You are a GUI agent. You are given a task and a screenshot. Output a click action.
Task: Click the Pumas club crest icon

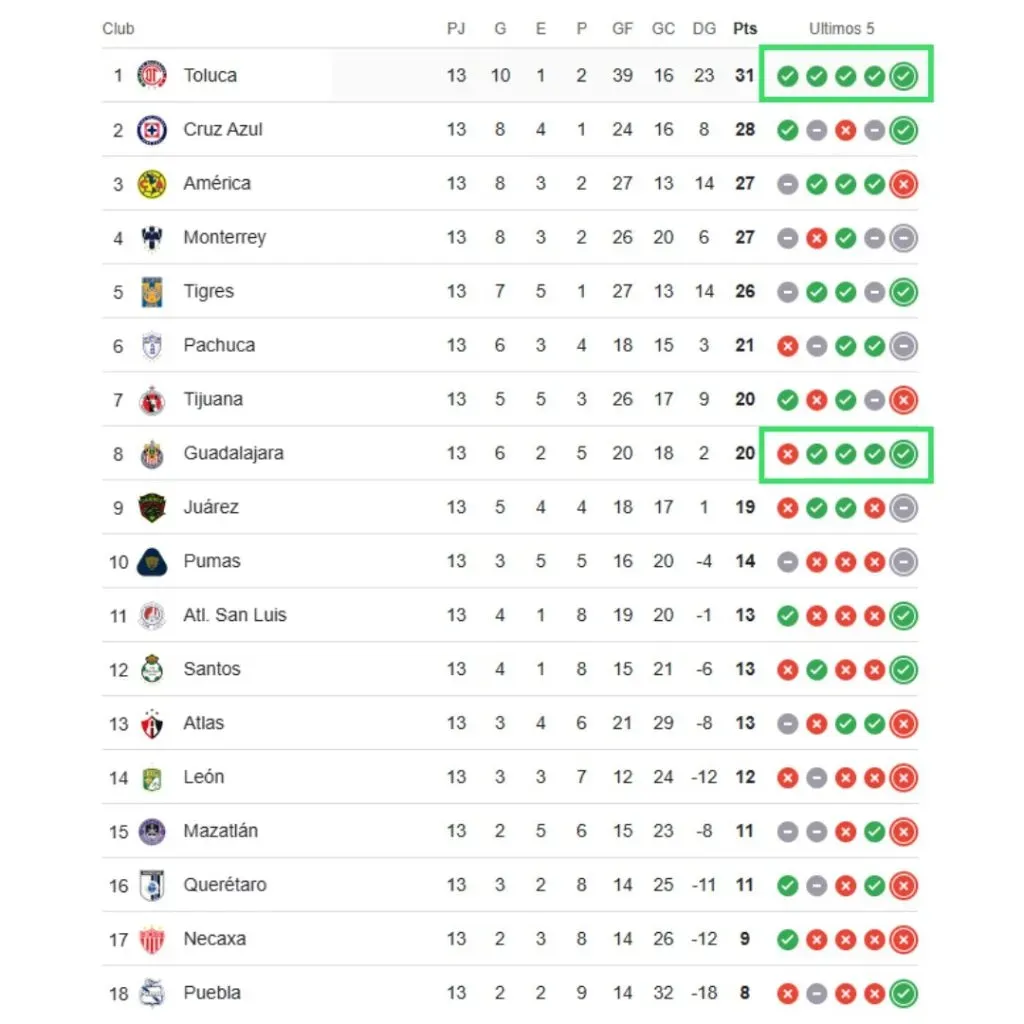point(152,561)
